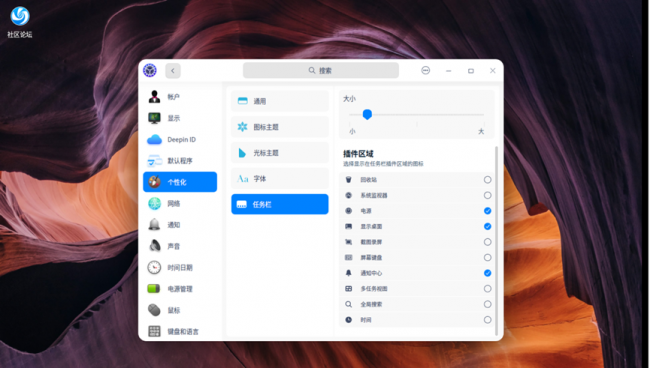Click the 截图录屏 screenshot plugin icon
Image resolution: width=650 pixels, height=368 pixels.
pyautogui.click(x=349, y=242)
